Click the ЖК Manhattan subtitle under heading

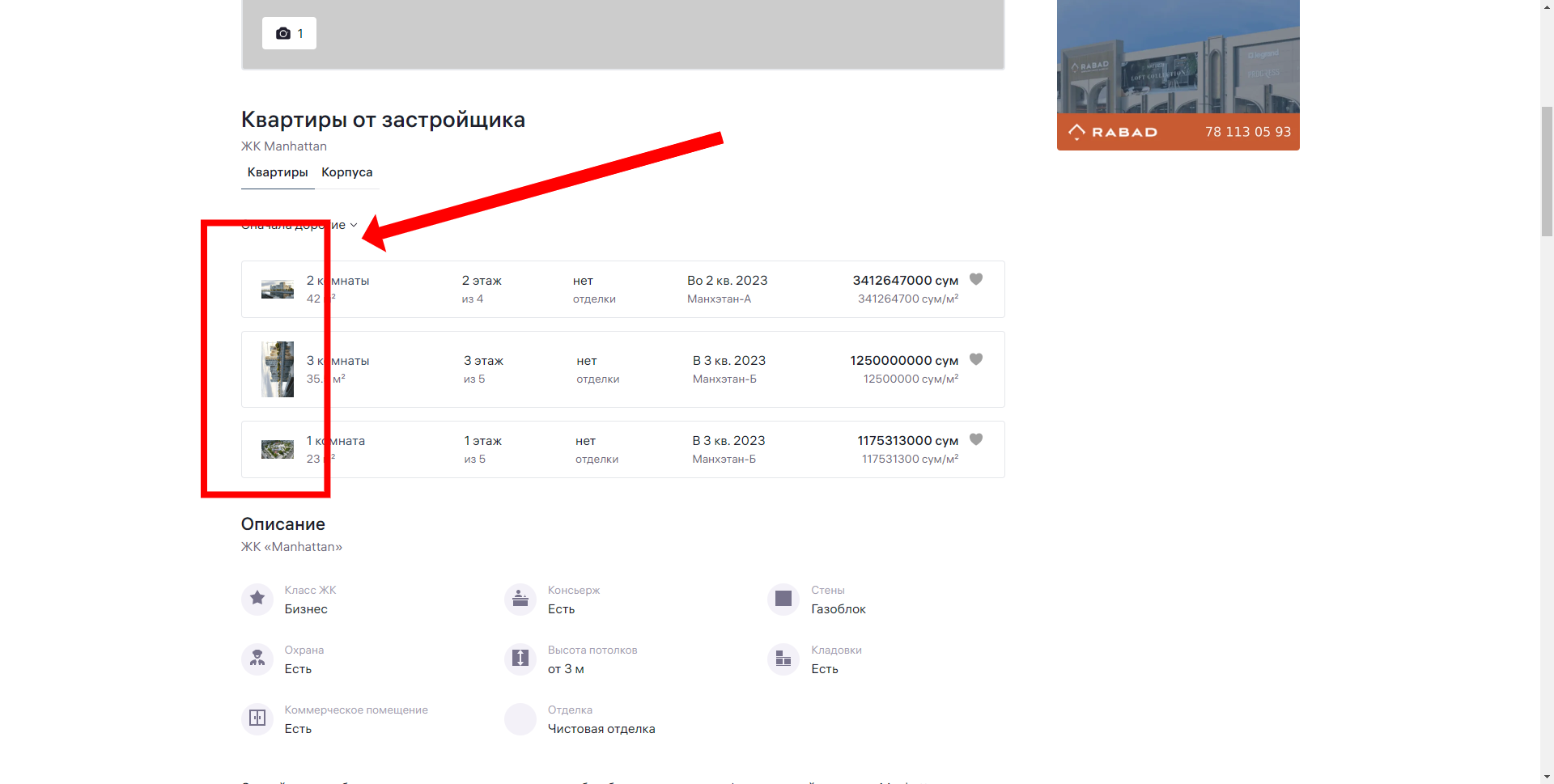(284, 146)
